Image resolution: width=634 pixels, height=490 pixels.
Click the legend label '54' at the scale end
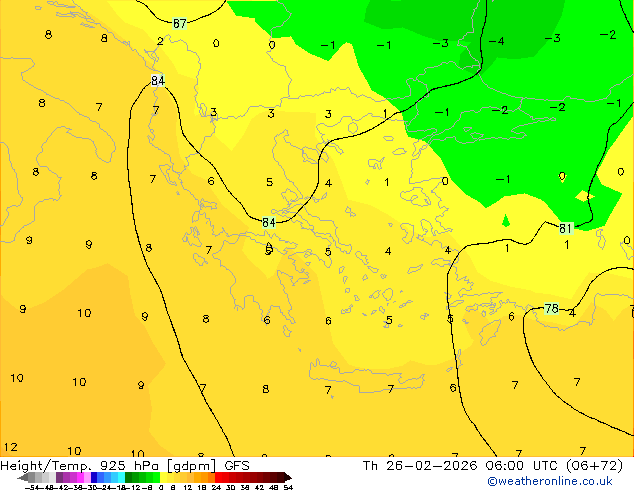point(288,487)
